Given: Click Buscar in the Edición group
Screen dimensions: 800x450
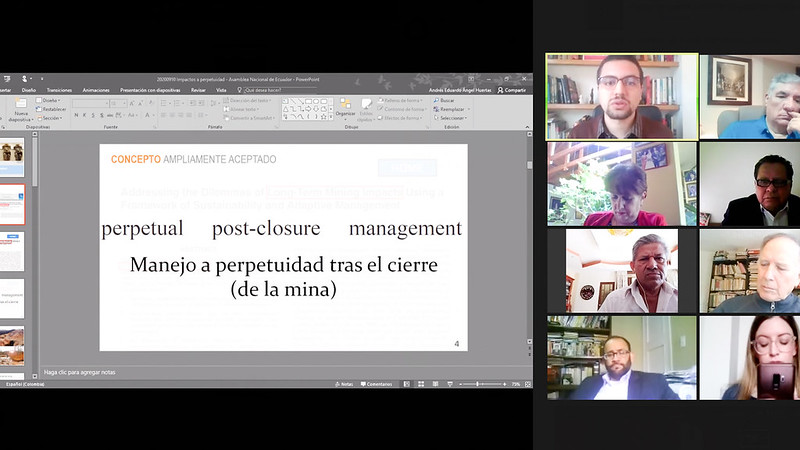Looking at the screenshot, I should (x=443, y=101).
